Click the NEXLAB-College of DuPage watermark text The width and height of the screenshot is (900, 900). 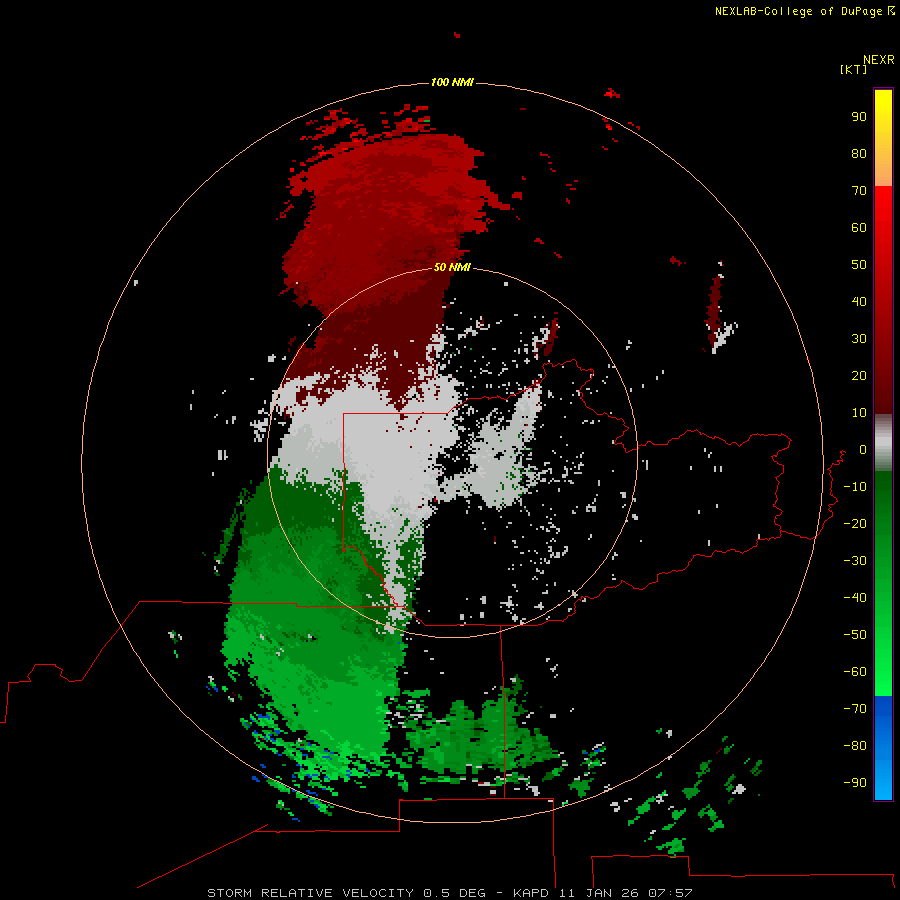[804, 11]
